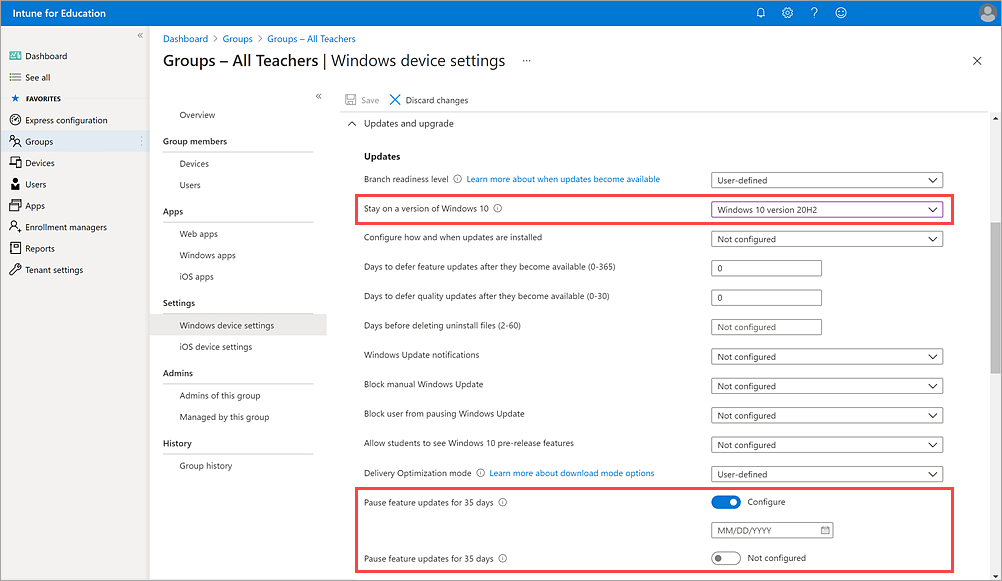This screenshot has height=581, width=1002.
Task: Collapse the Updates and upgrade section
Action: [x=351, y=124]
